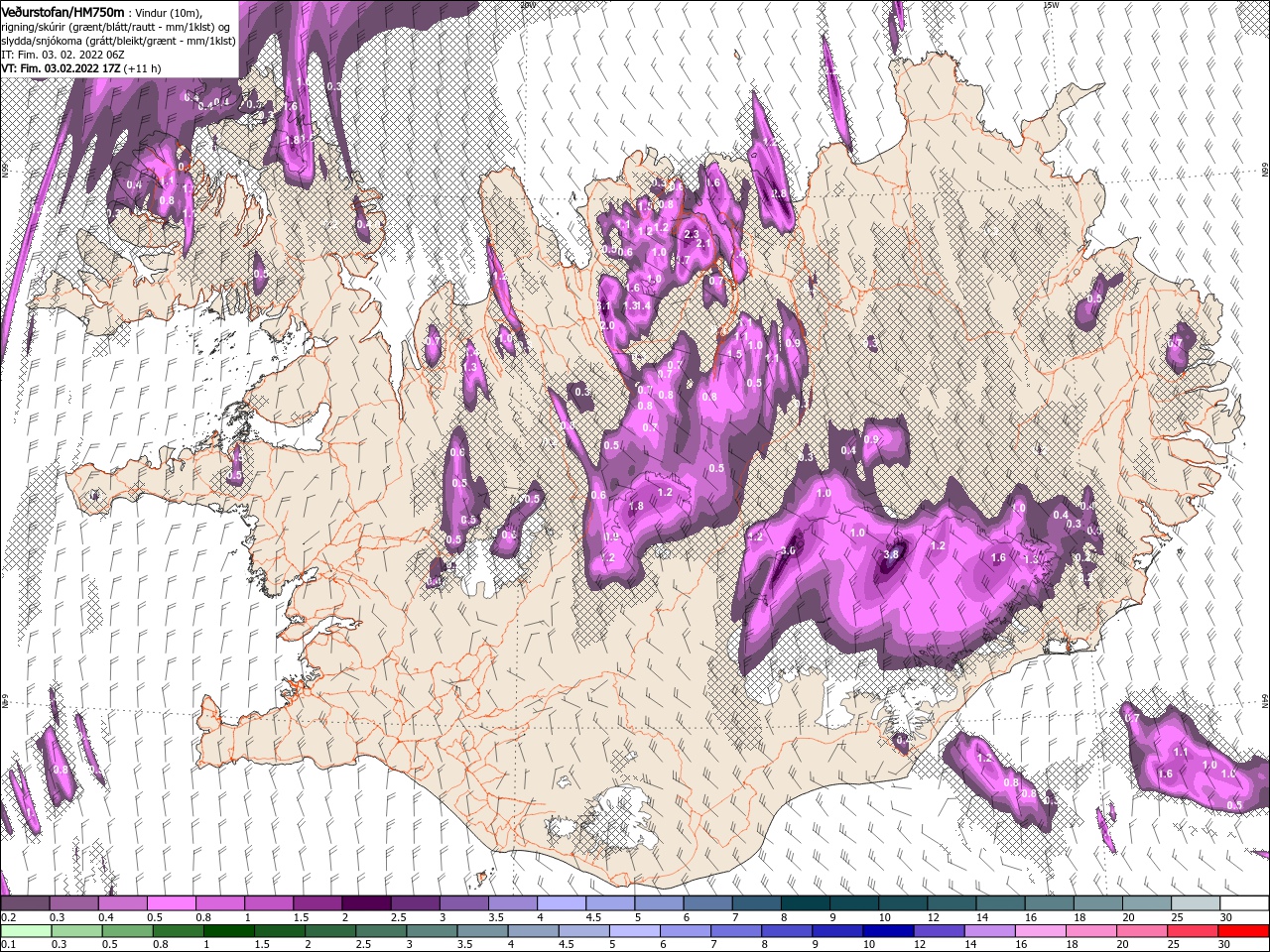Click the 0.1 label on the lower legend

point(9,944)
